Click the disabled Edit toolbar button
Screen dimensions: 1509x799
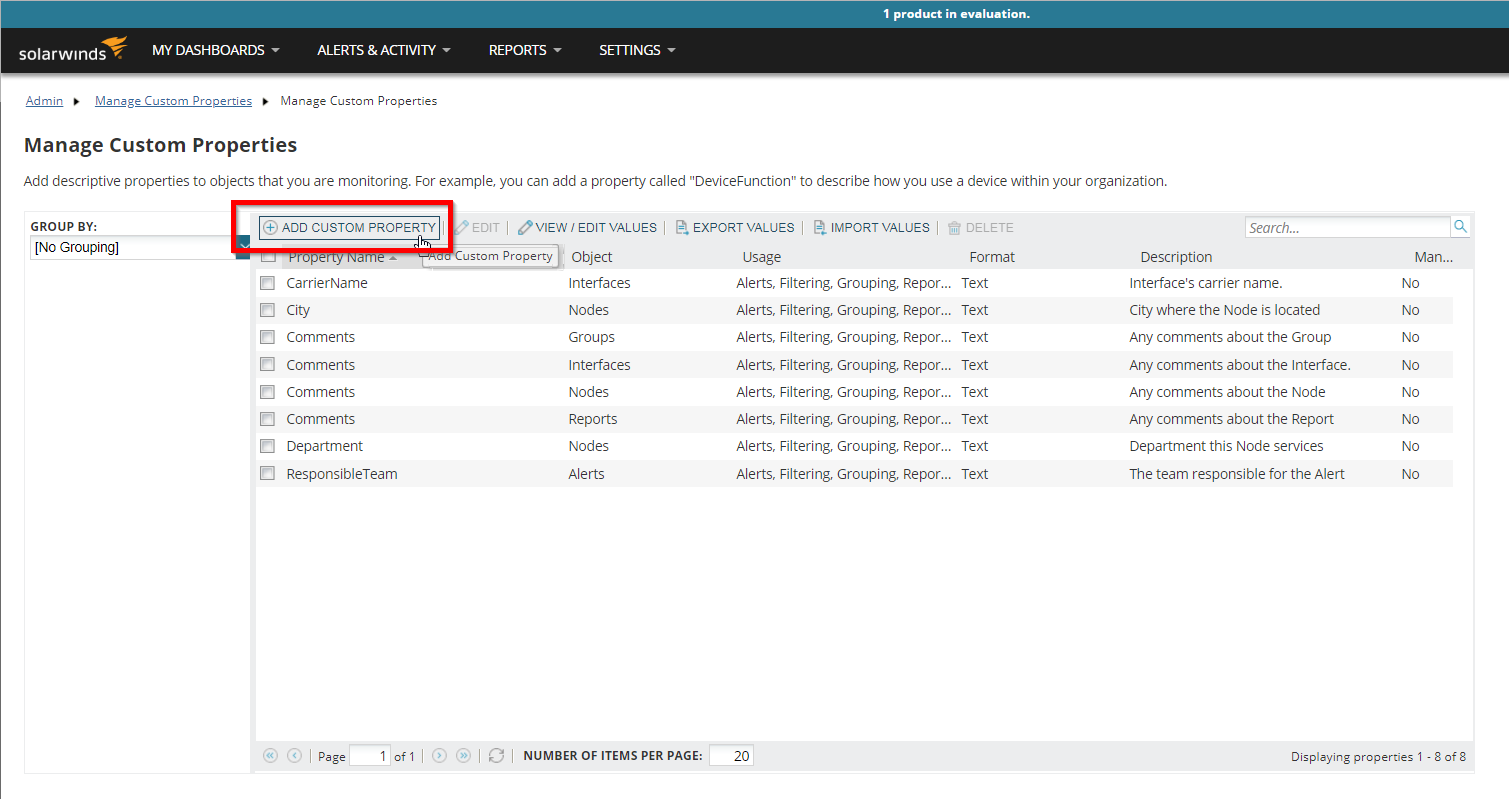pyautogui.click(x=477, y=228)
